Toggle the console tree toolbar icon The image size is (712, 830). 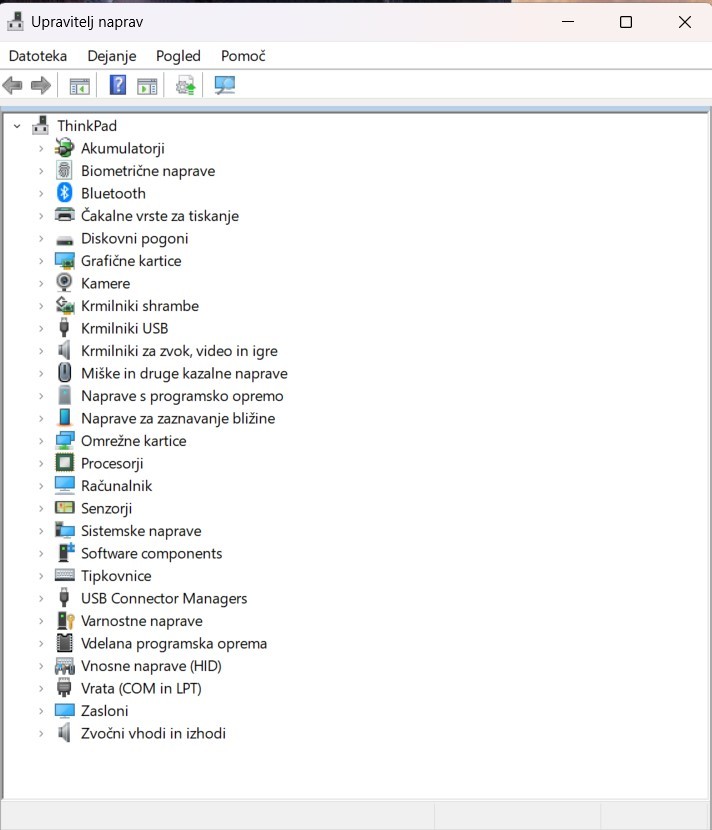point(79,86)
